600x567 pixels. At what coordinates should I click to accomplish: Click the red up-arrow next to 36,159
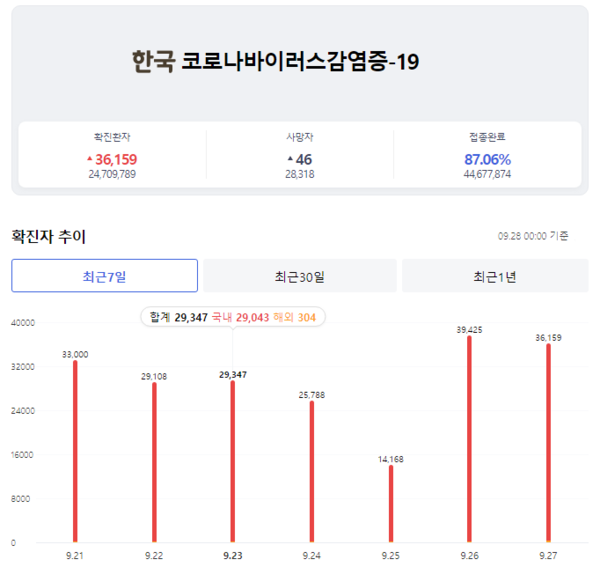tap(90, 158)
